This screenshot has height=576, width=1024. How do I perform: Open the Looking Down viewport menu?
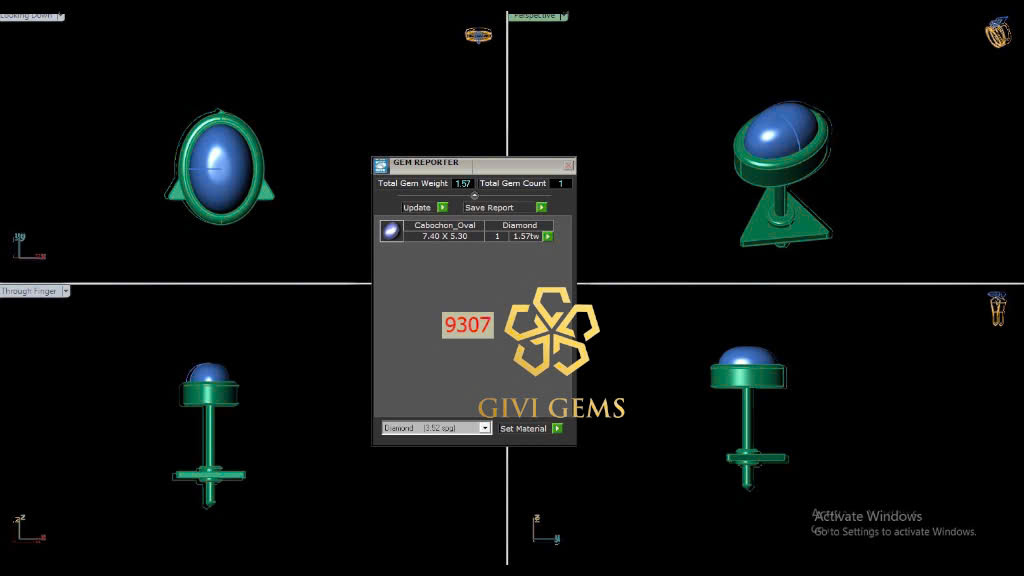tap(61, 16)
